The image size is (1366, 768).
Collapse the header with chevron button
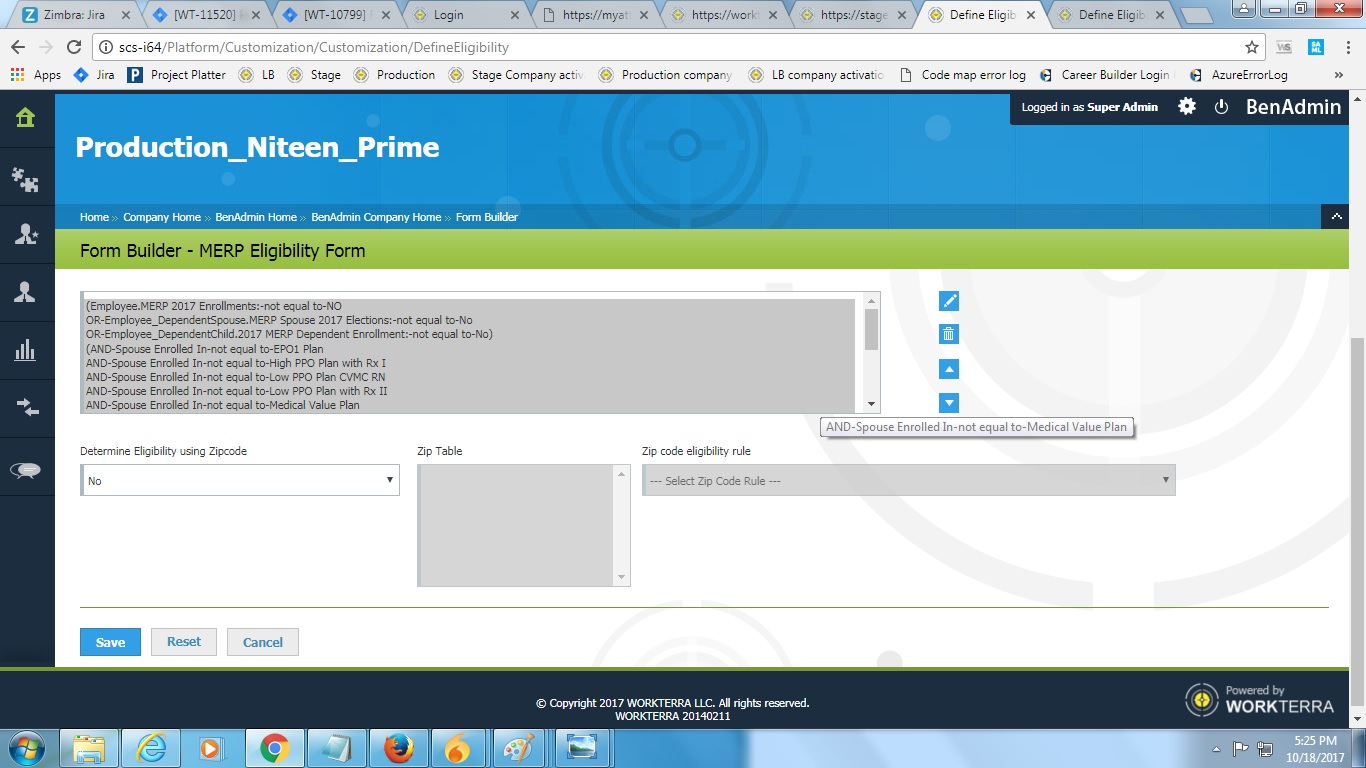1336,216
